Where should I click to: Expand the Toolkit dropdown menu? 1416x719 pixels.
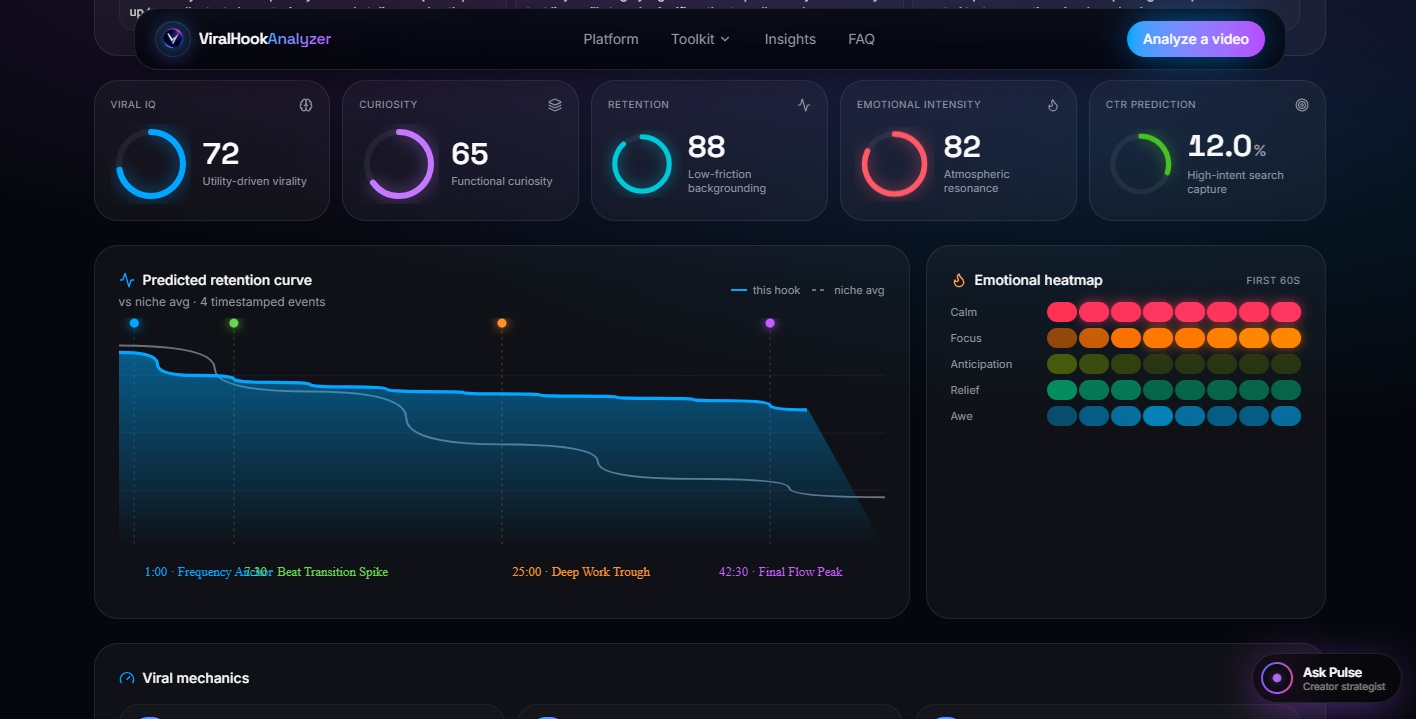(x=700, y=39)
